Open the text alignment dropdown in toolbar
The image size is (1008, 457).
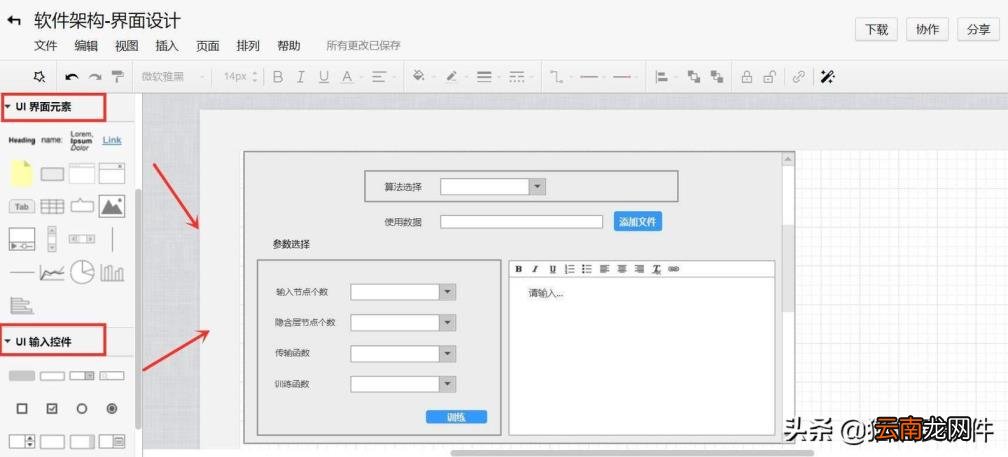tap(382, 77)
